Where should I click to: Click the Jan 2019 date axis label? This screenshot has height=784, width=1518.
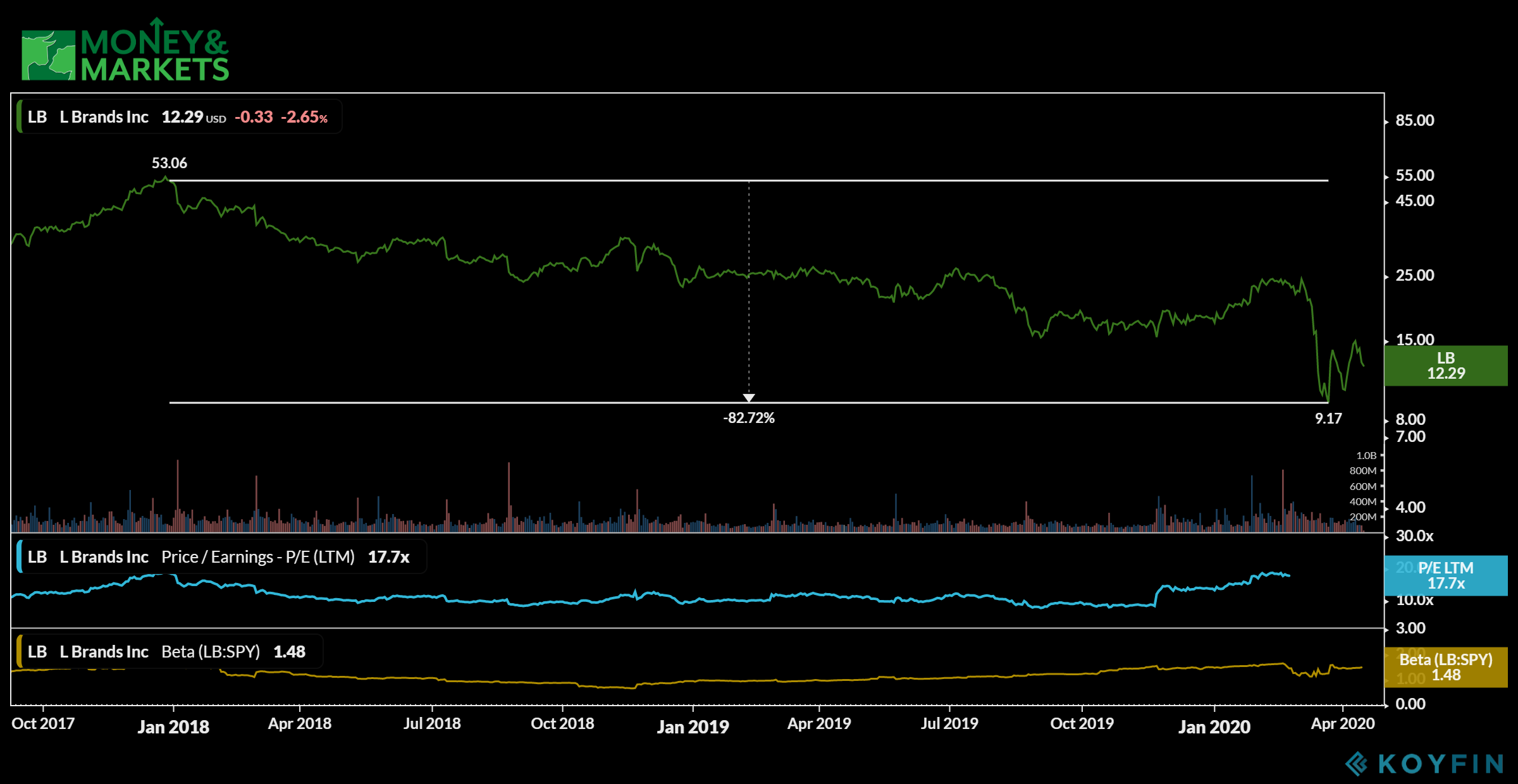[x=693, y=726]
